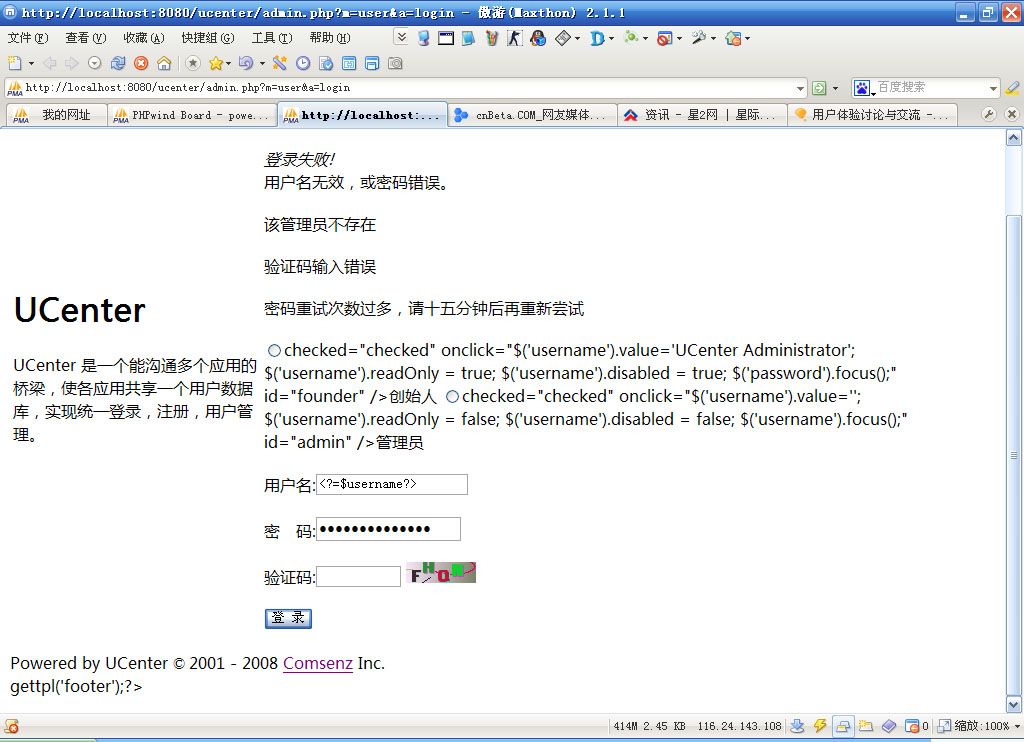
Task: Open the 工具 Tools menu
Action: click(x=272, y=38)
